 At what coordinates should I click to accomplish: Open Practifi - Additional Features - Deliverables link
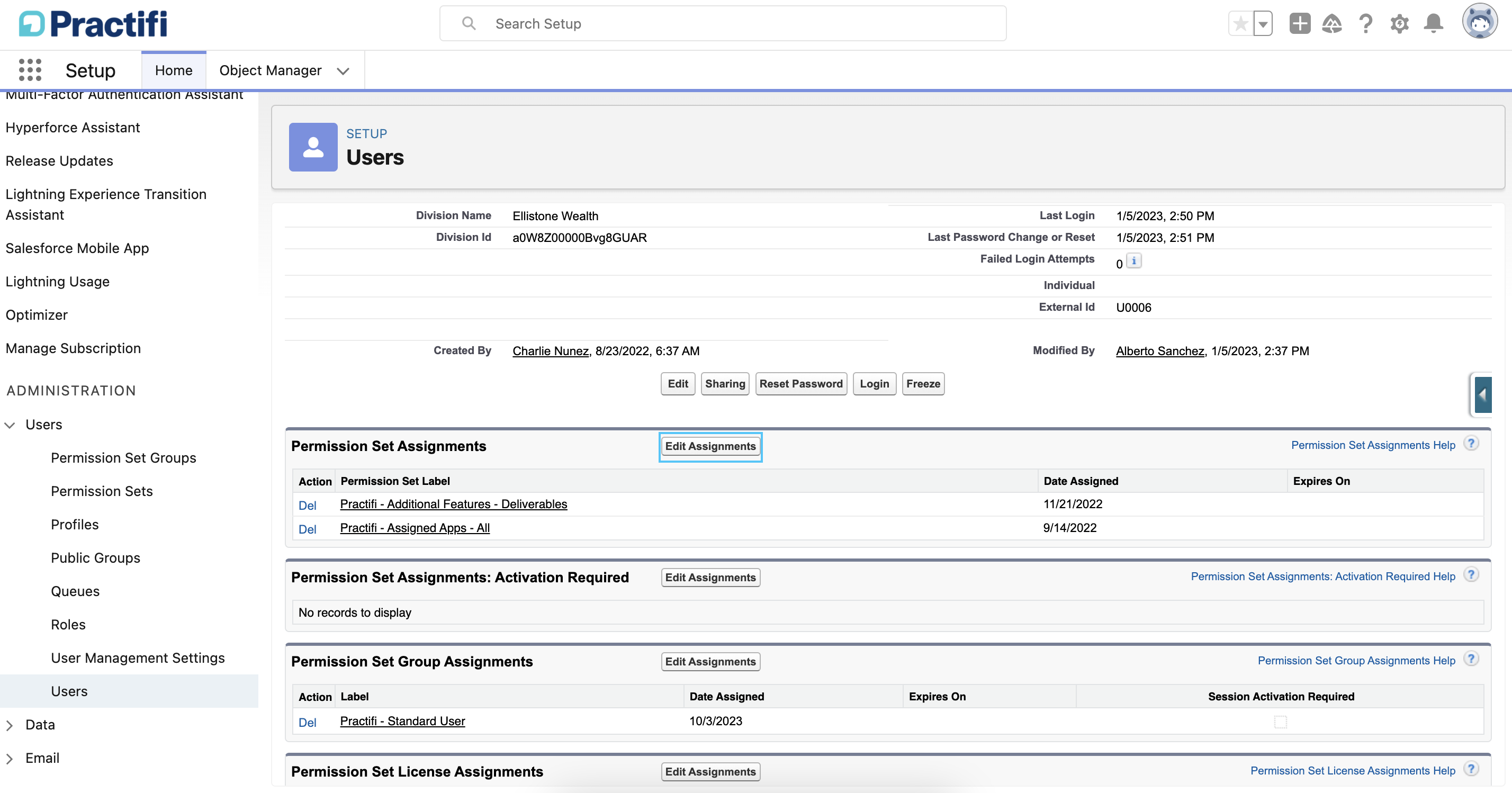click(453, 504)
